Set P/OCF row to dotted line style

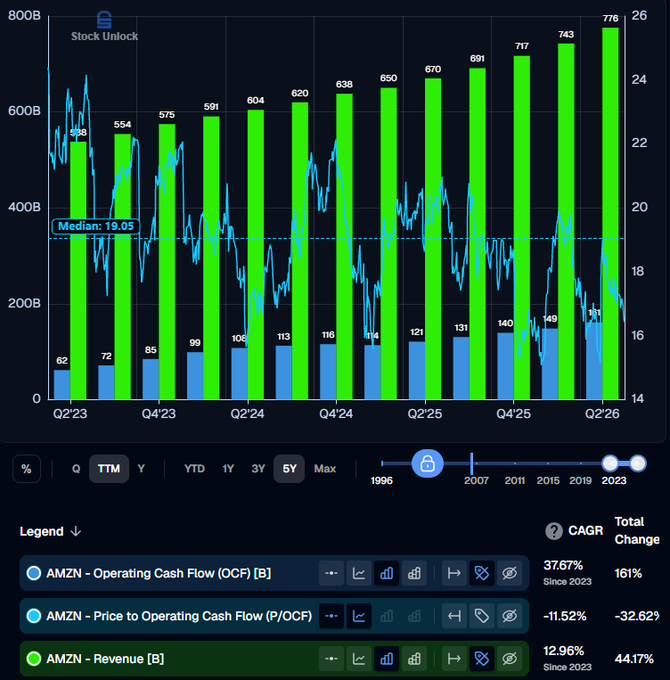pyautogui.click(x=331, y=616)
